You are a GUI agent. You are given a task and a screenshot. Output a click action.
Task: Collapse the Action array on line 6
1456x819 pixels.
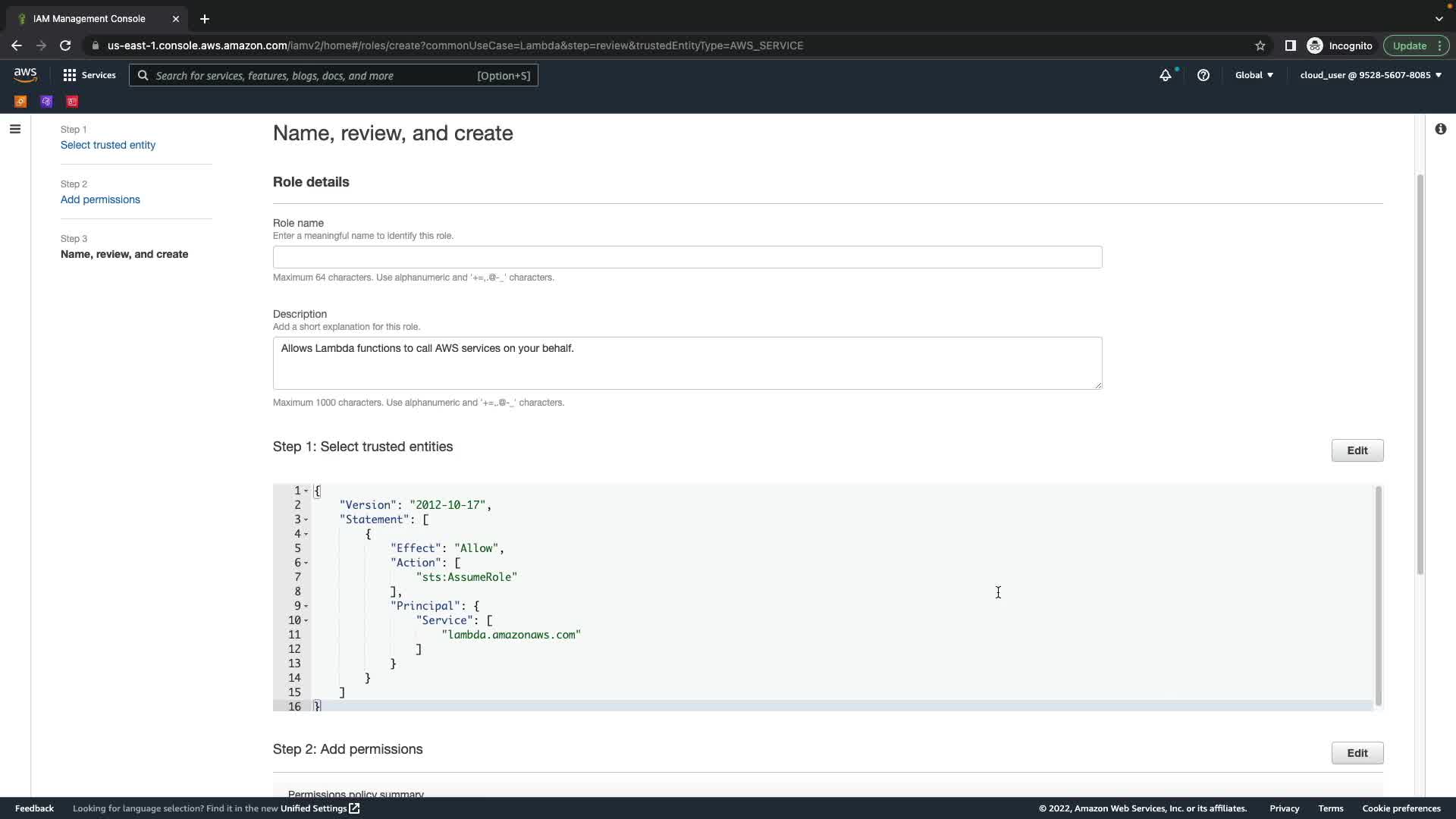pyautogui.click(x=306, y=563)
